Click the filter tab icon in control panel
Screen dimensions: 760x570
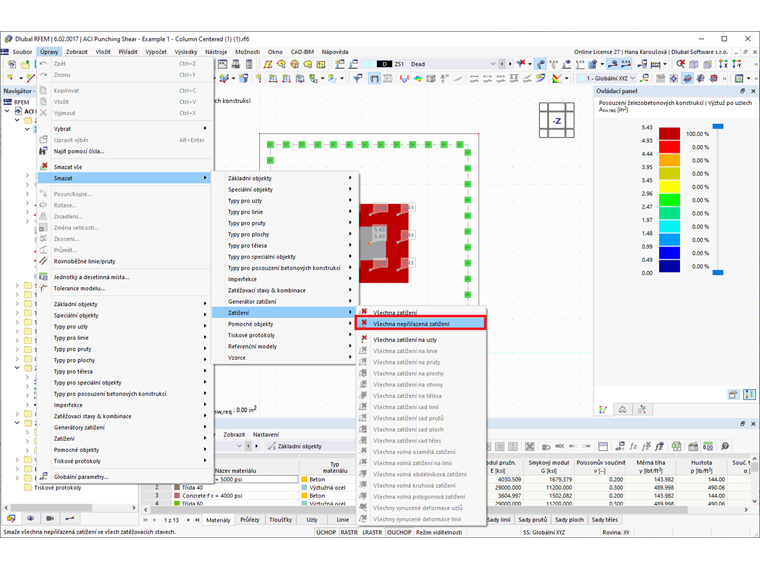(x=642, y=410)
